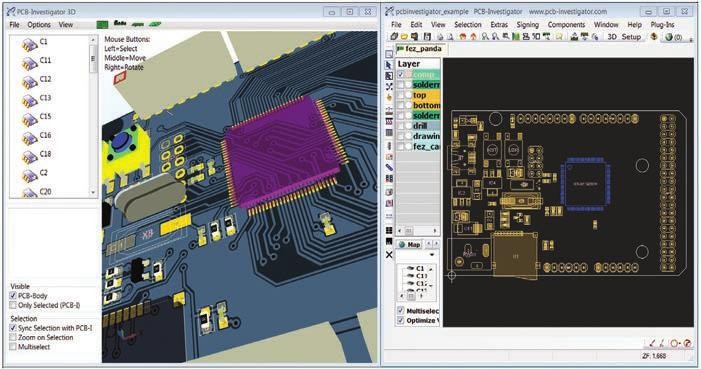Screen dimensions: 701x369
Task: Click the first magnifier zoom icon in main toolbar
Action: click(485, 37)
